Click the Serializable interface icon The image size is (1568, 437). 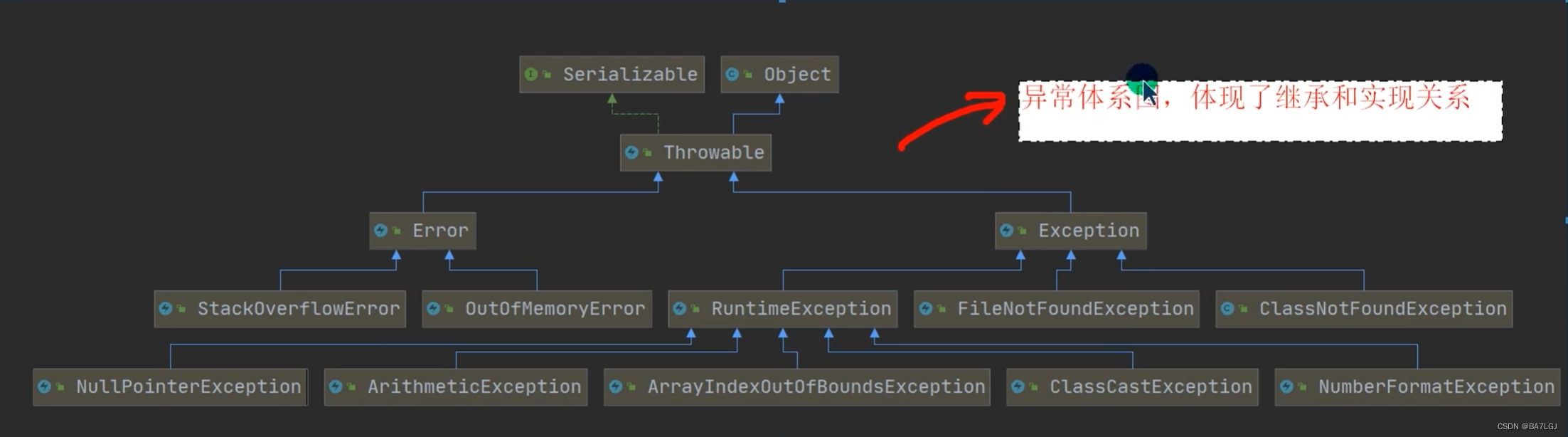(530, 74)
